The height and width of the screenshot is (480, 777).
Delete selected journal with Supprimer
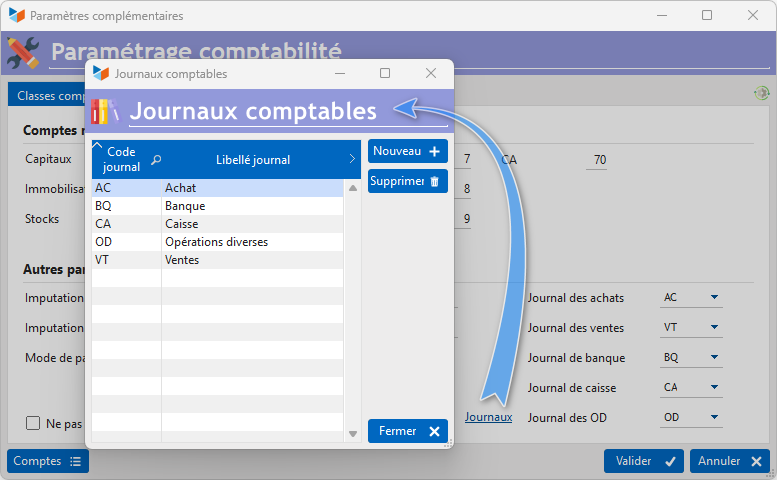tap(407, 181)
